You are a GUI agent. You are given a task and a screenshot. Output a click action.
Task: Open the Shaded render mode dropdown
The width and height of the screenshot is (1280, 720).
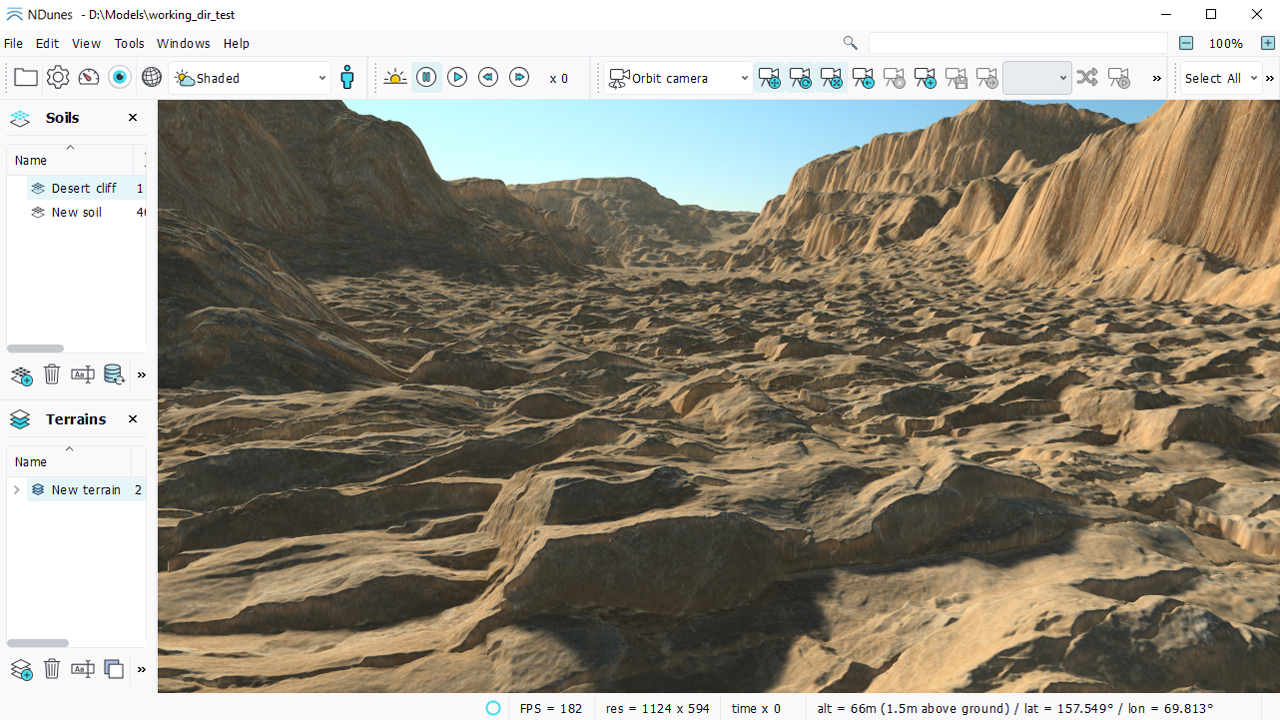pos(250,78)
